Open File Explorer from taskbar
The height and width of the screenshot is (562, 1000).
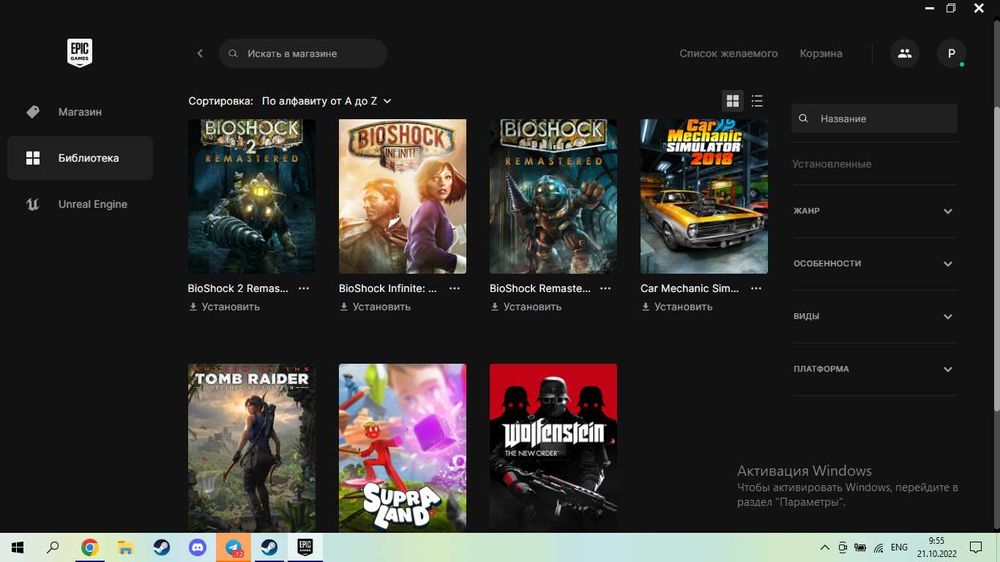pos(126,547)
